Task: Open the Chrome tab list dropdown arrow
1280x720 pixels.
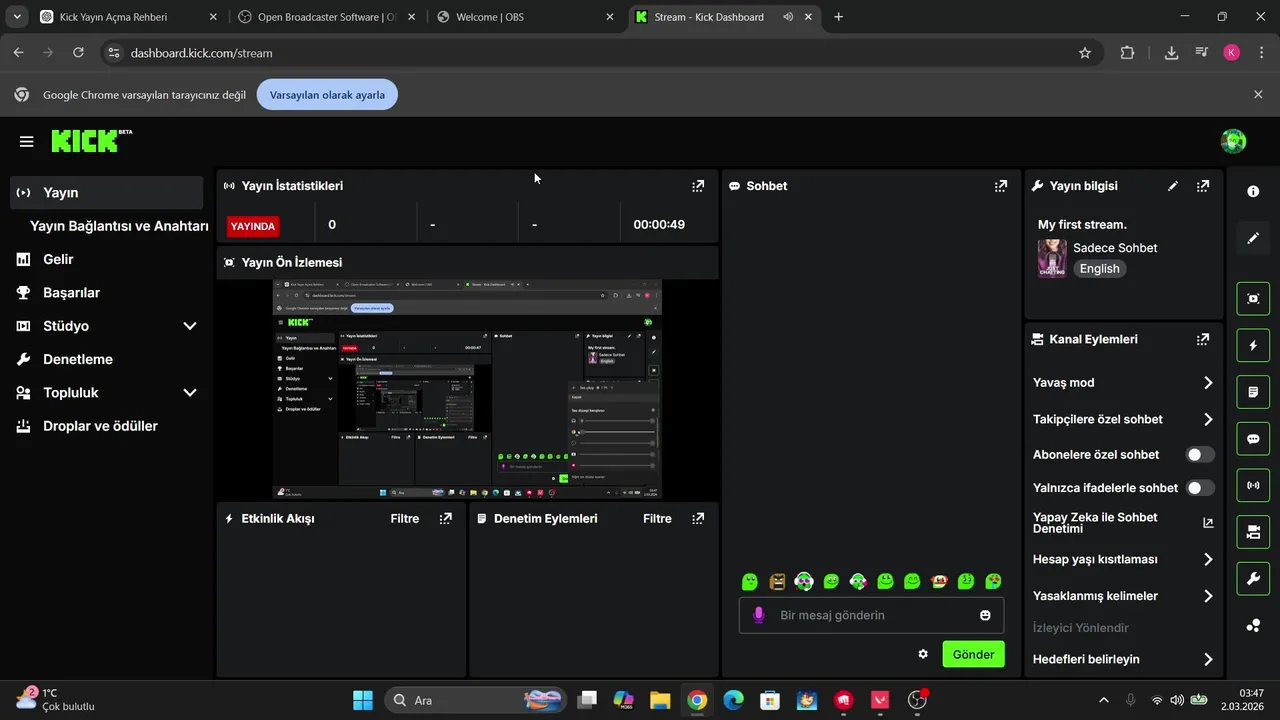Action: point(17,17)
